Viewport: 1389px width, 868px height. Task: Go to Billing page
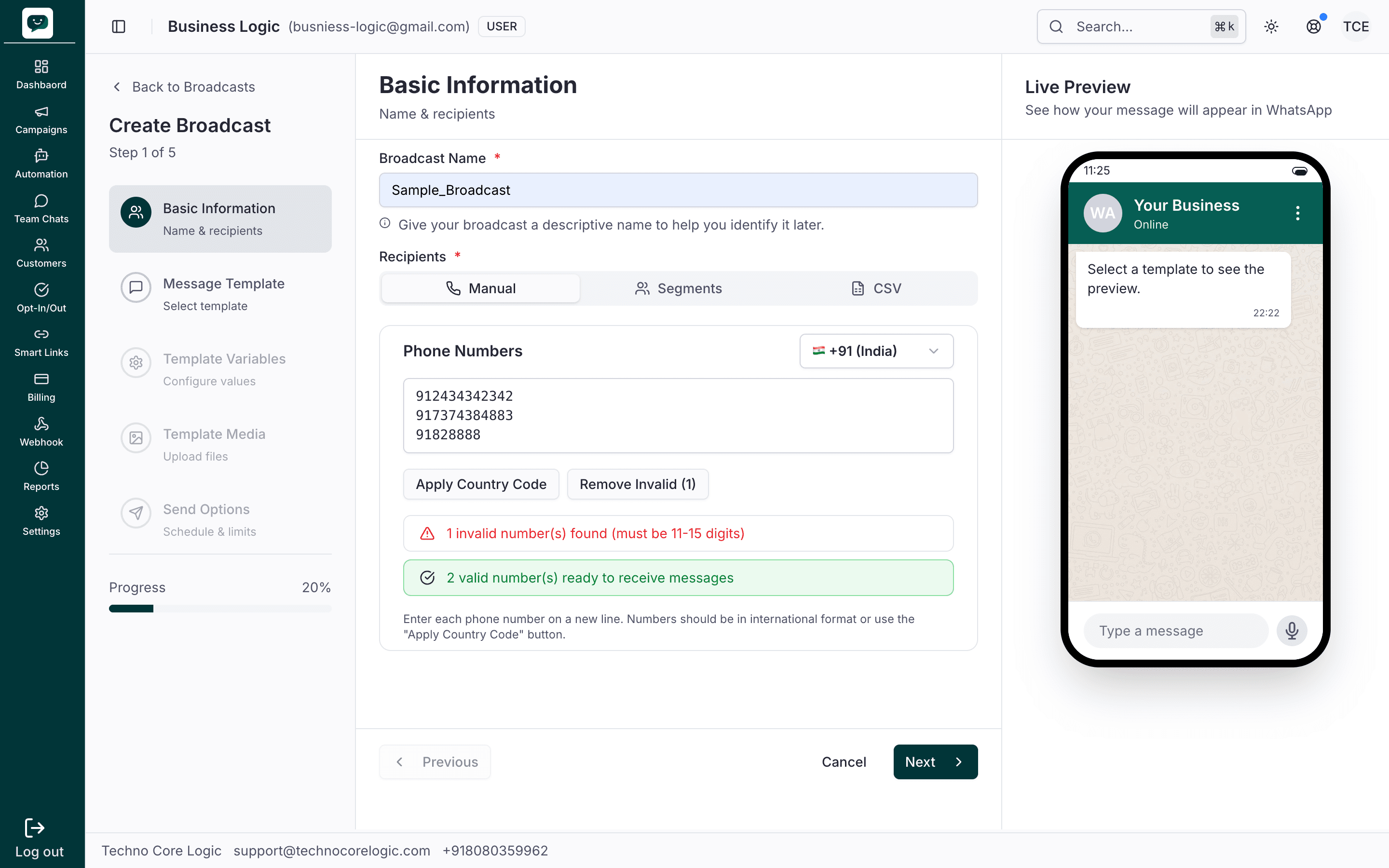coord(41,388)
